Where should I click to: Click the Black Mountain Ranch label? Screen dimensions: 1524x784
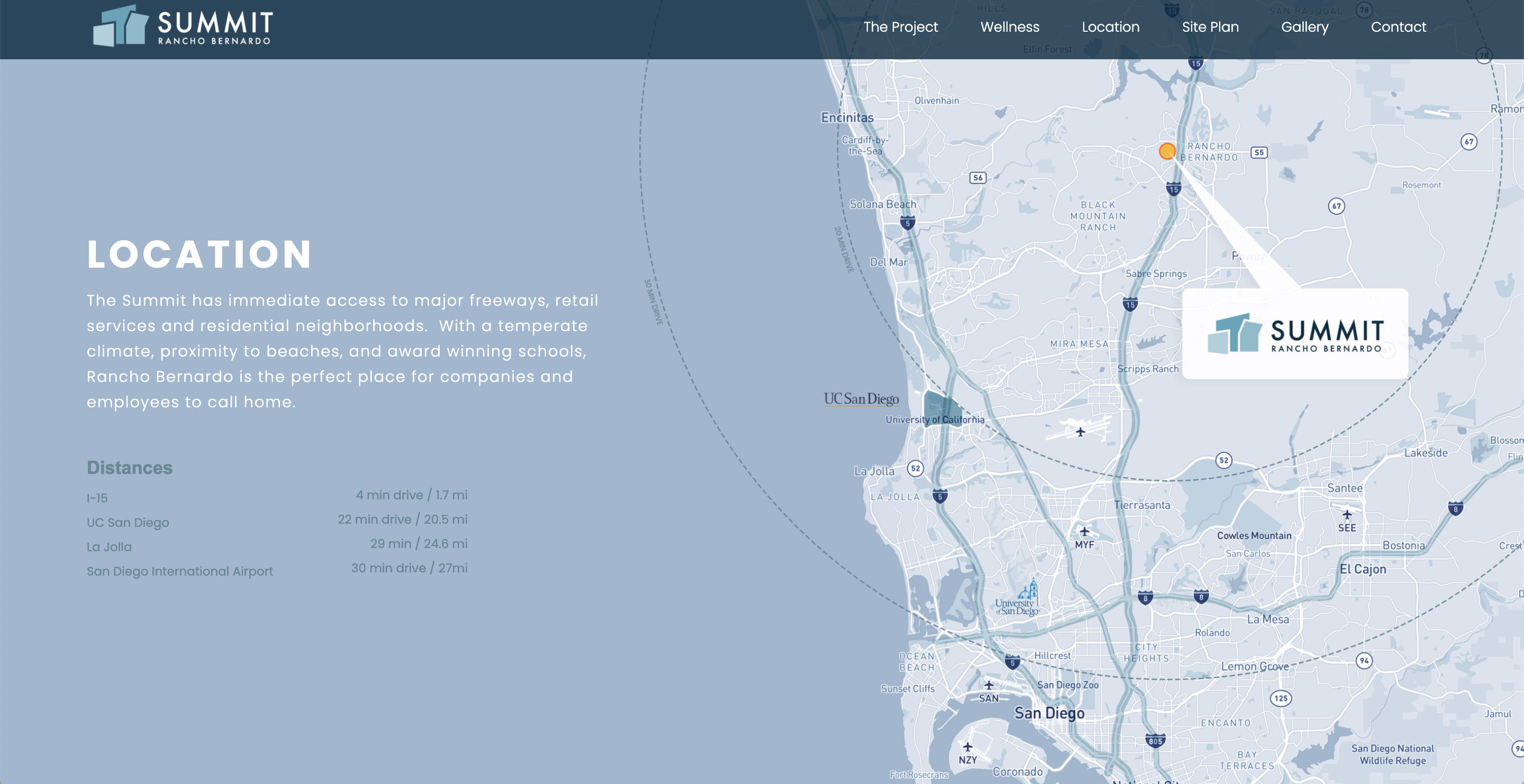(1097, 216)
